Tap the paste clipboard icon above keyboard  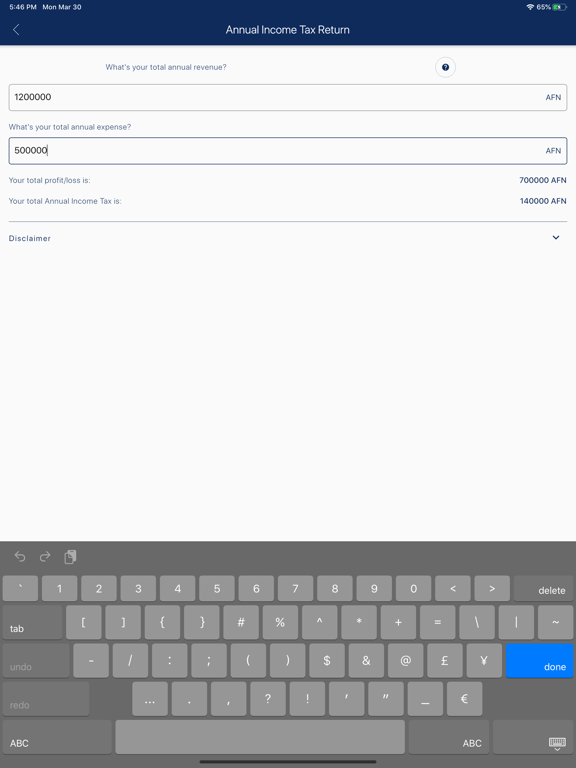(71, 556)
